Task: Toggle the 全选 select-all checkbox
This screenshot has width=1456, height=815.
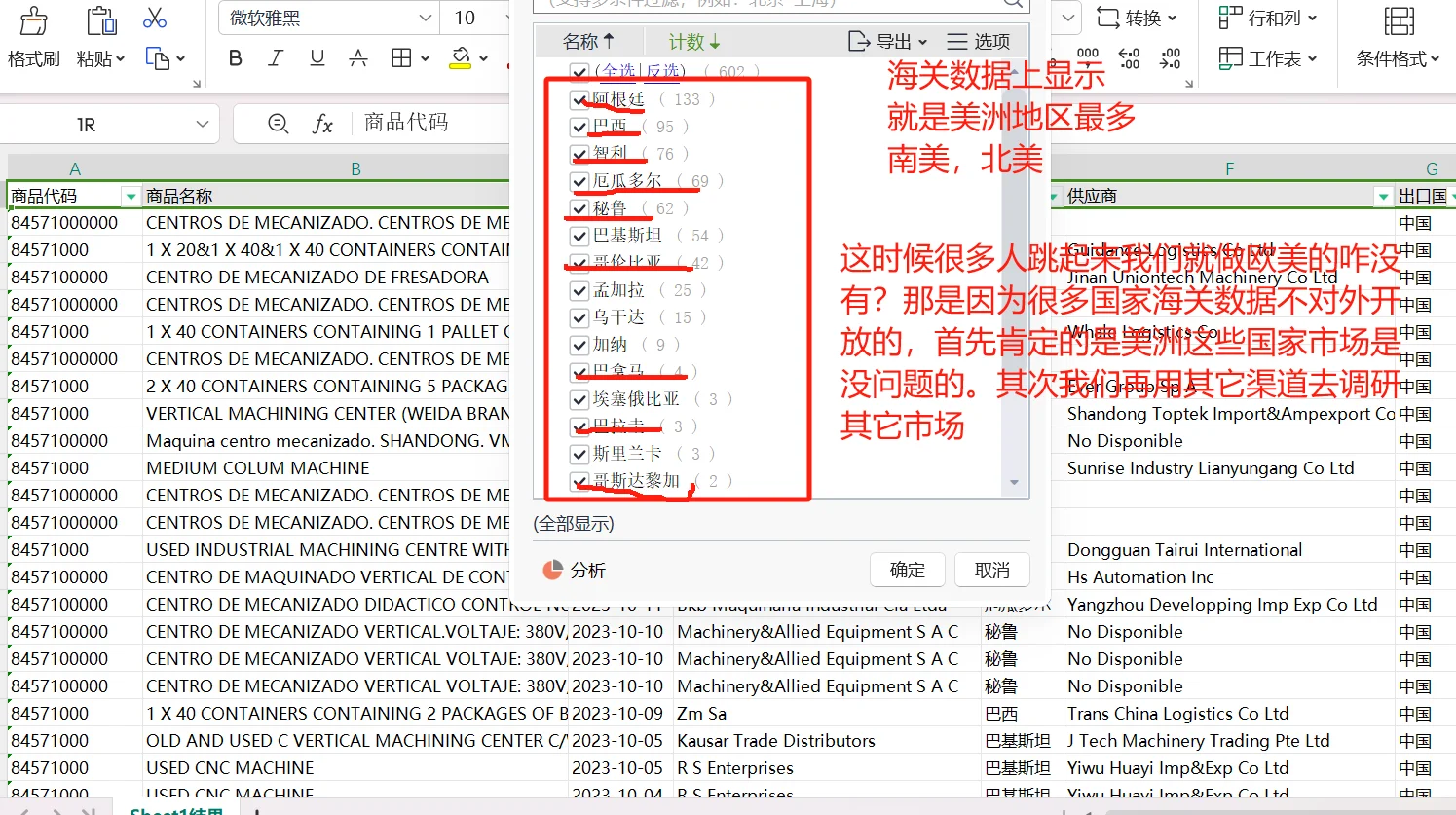Action: pos(579,71)
